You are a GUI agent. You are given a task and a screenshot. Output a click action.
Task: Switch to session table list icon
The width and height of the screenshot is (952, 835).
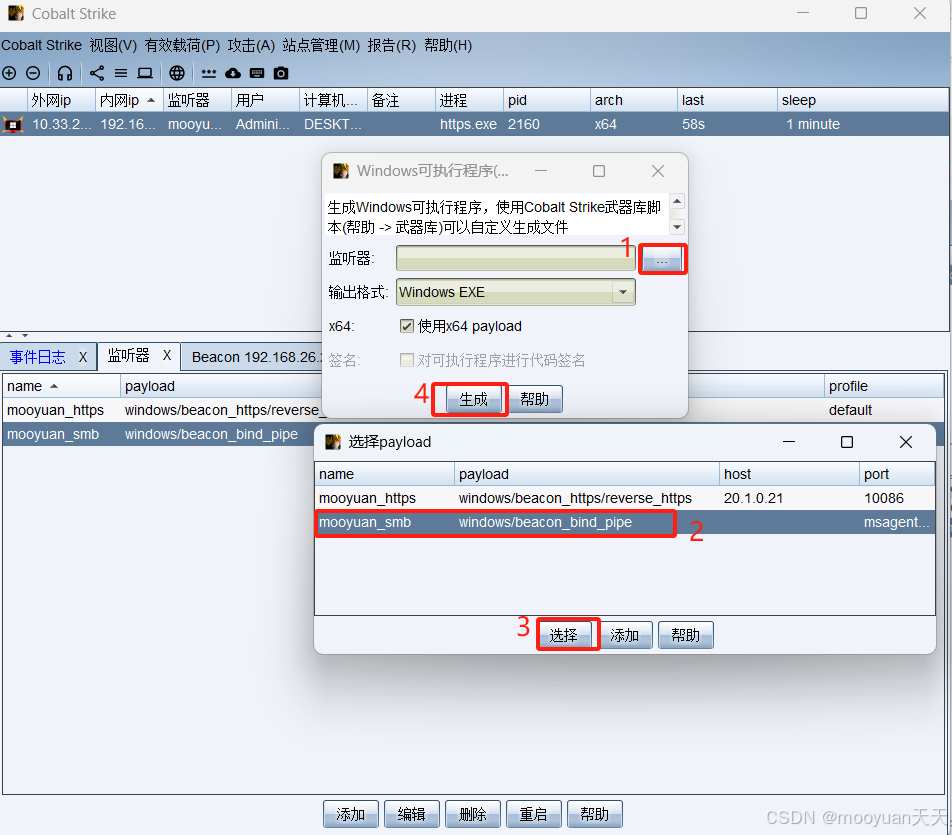[121, 73]
